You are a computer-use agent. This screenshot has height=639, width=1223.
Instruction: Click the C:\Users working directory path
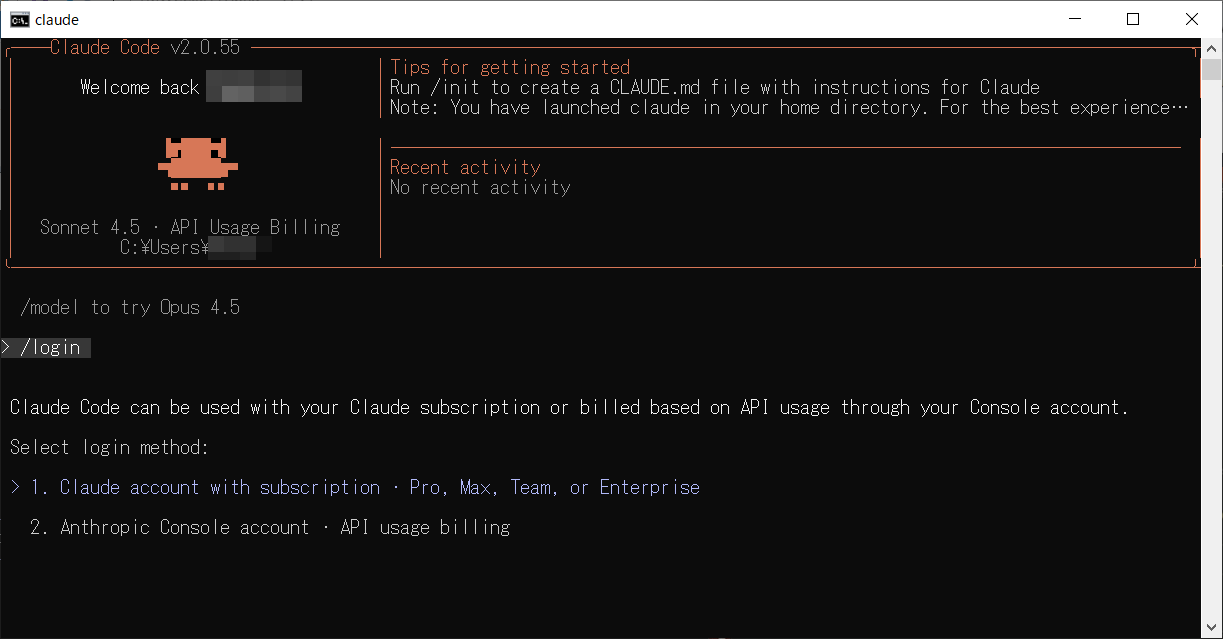[x=165, y=247]
